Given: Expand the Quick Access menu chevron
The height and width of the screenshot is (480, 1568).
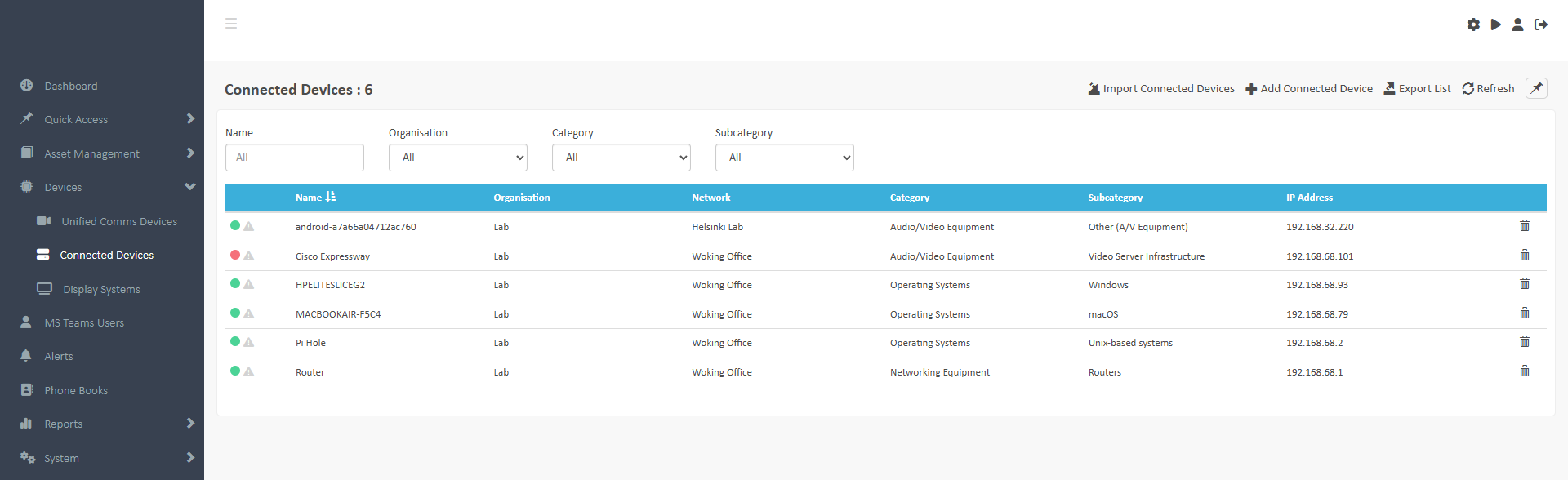Looking at the screenshot, I should (190, 119).
